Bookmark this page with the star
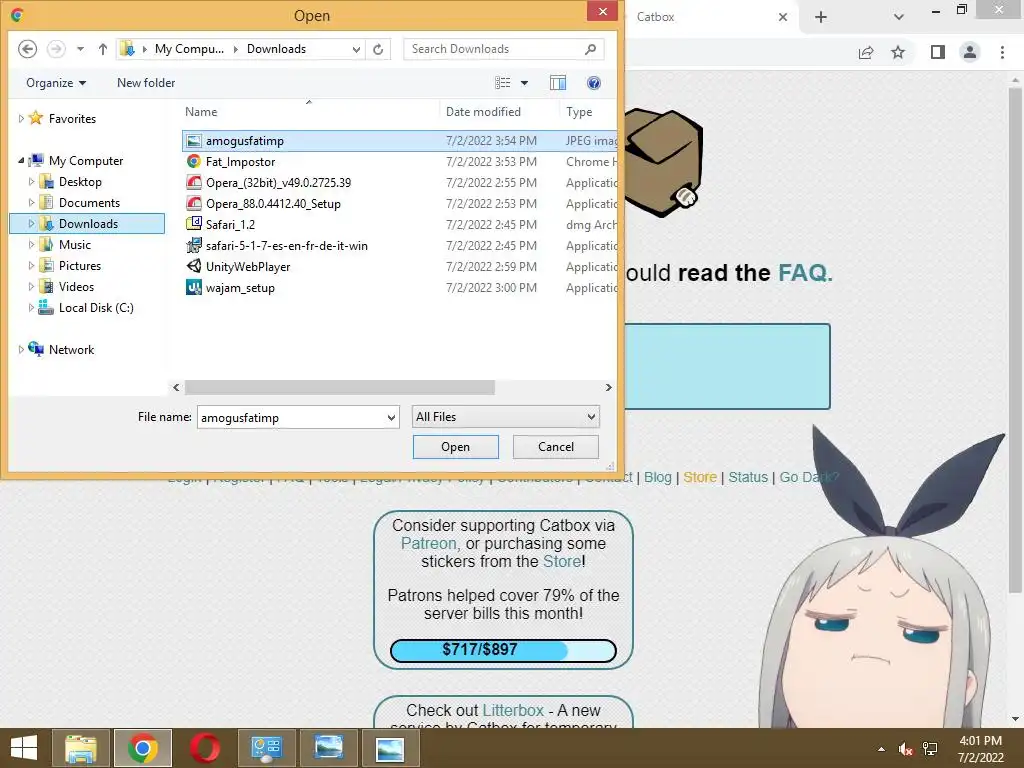 click(x=898, y=52)
